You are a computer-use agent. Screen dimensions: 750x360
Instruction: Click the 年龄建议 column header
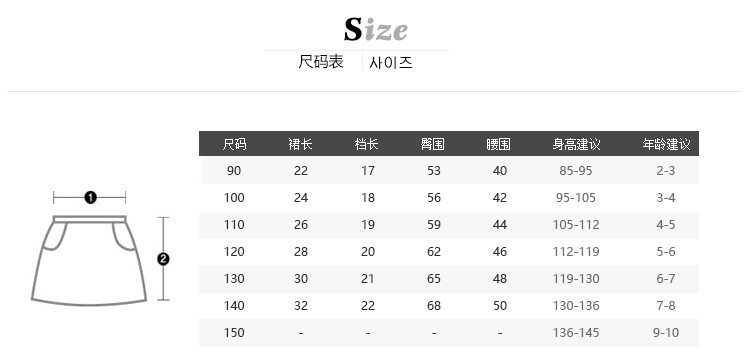click(x=666, y=144)
